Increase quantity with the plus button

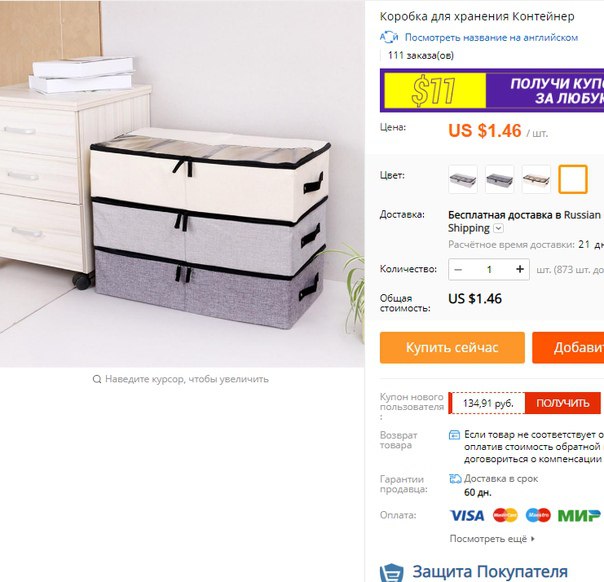[x=520, y=269]
